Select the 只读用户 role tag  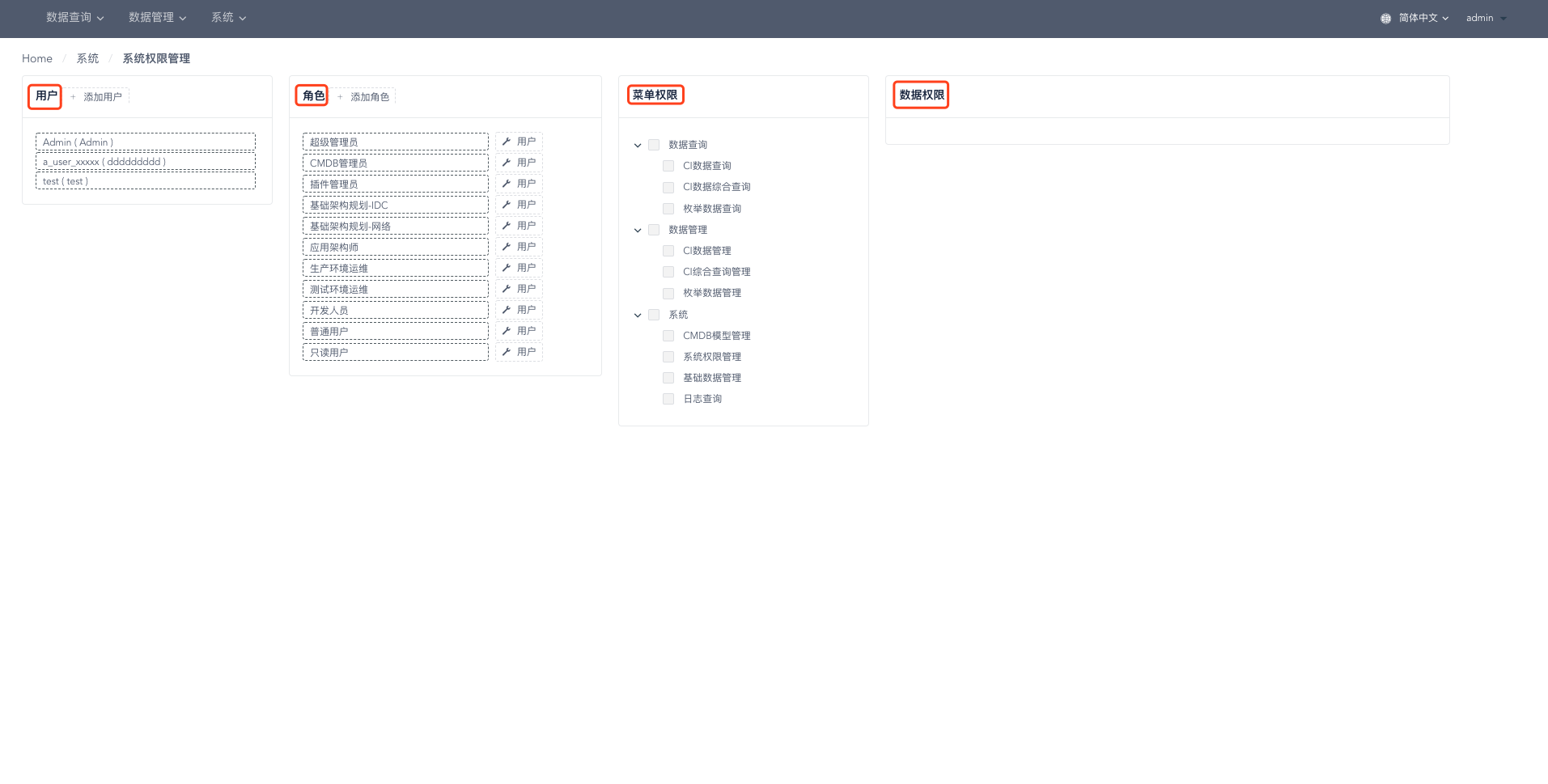396,352
